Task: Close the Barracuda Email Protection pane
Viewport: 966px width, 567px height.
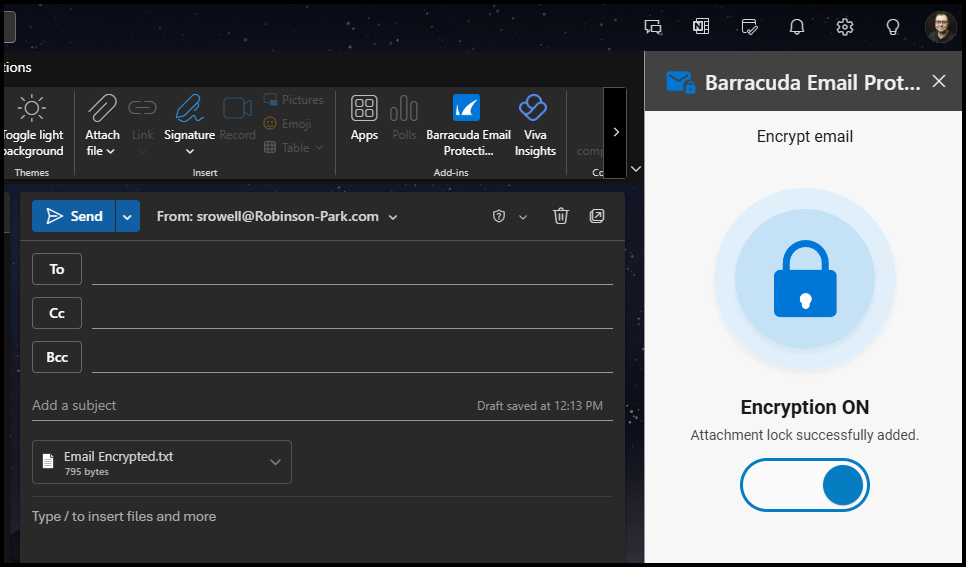Action: (x=939, y=81)
